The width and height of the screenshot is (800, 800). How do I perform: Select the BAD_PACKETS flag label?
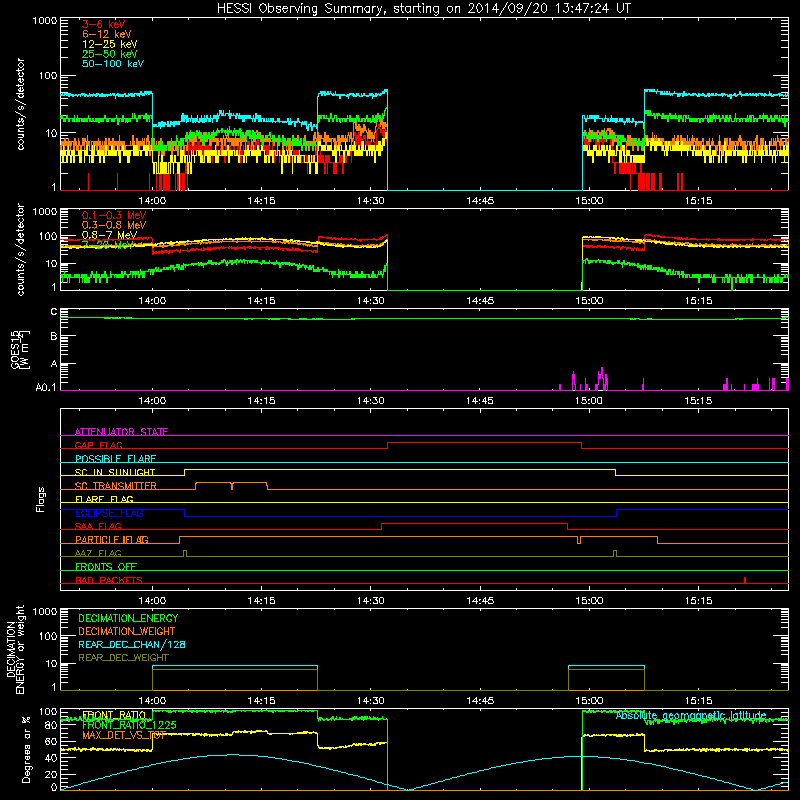pos(109,580)
